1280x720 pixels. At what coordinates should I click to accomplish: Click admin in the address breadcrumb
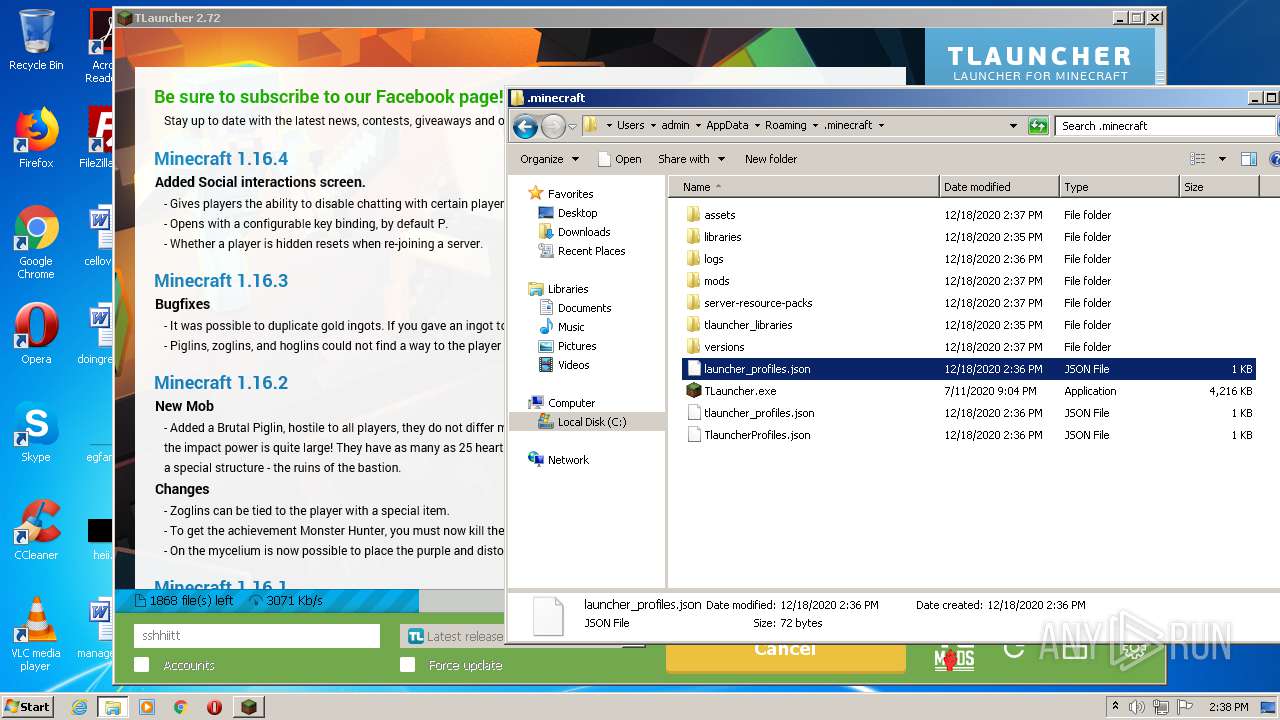(x=675, y=126)
